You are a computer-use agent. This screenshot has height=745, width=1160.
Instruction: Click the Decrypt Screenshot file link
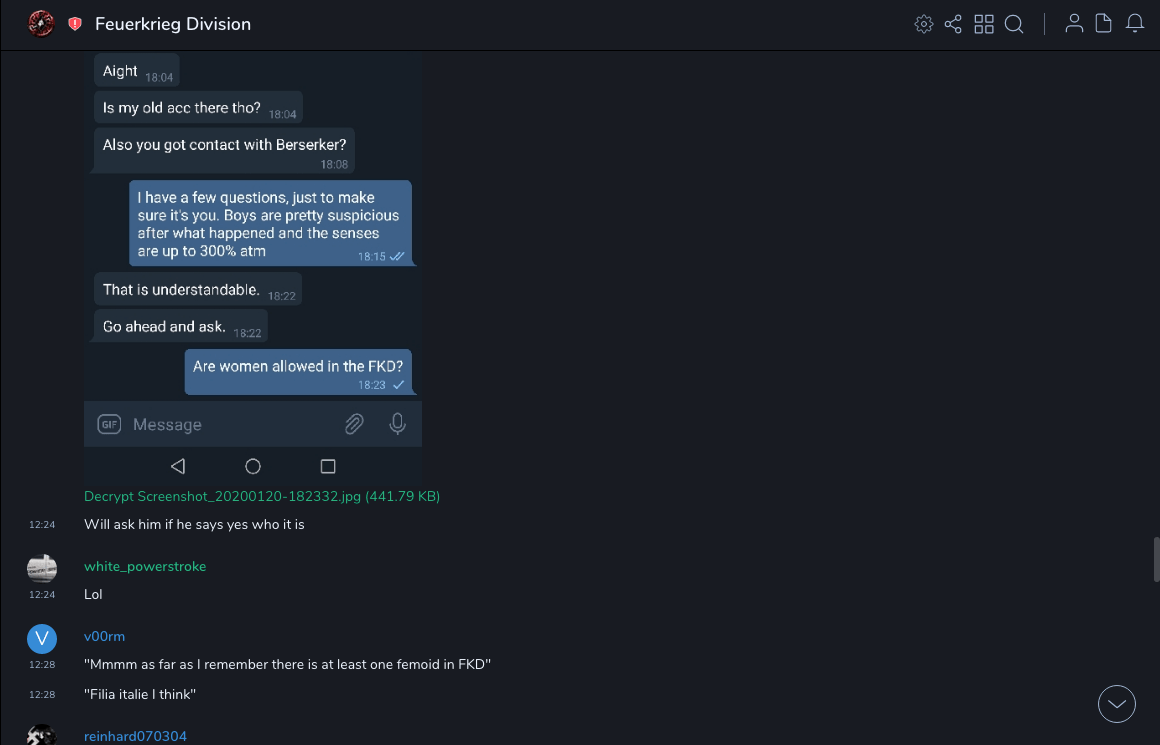[262, 496]
